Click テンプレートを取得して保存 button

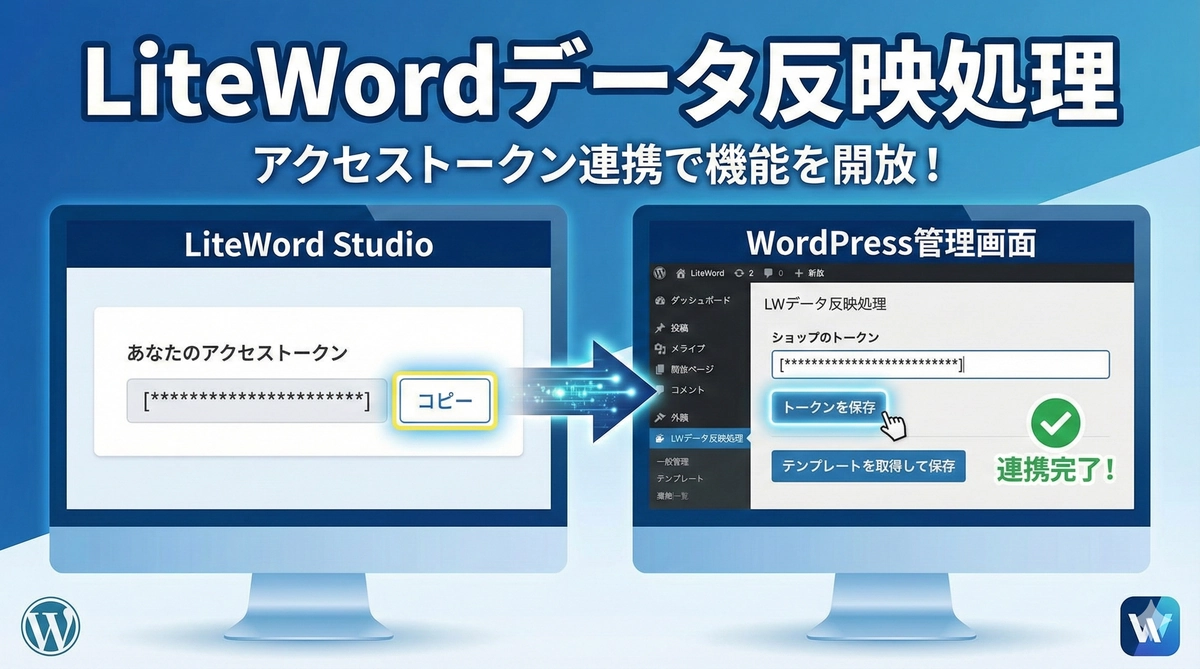(868, 466)
